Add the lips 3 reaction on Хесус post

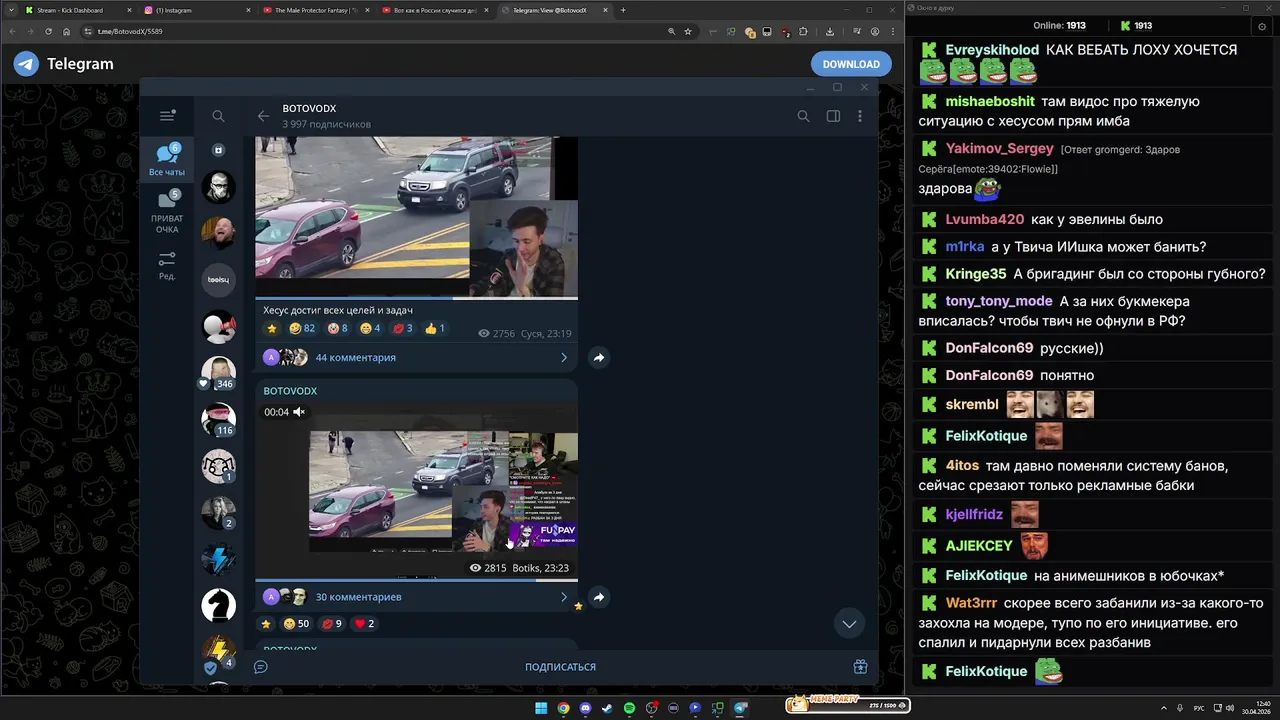(402, 328)
